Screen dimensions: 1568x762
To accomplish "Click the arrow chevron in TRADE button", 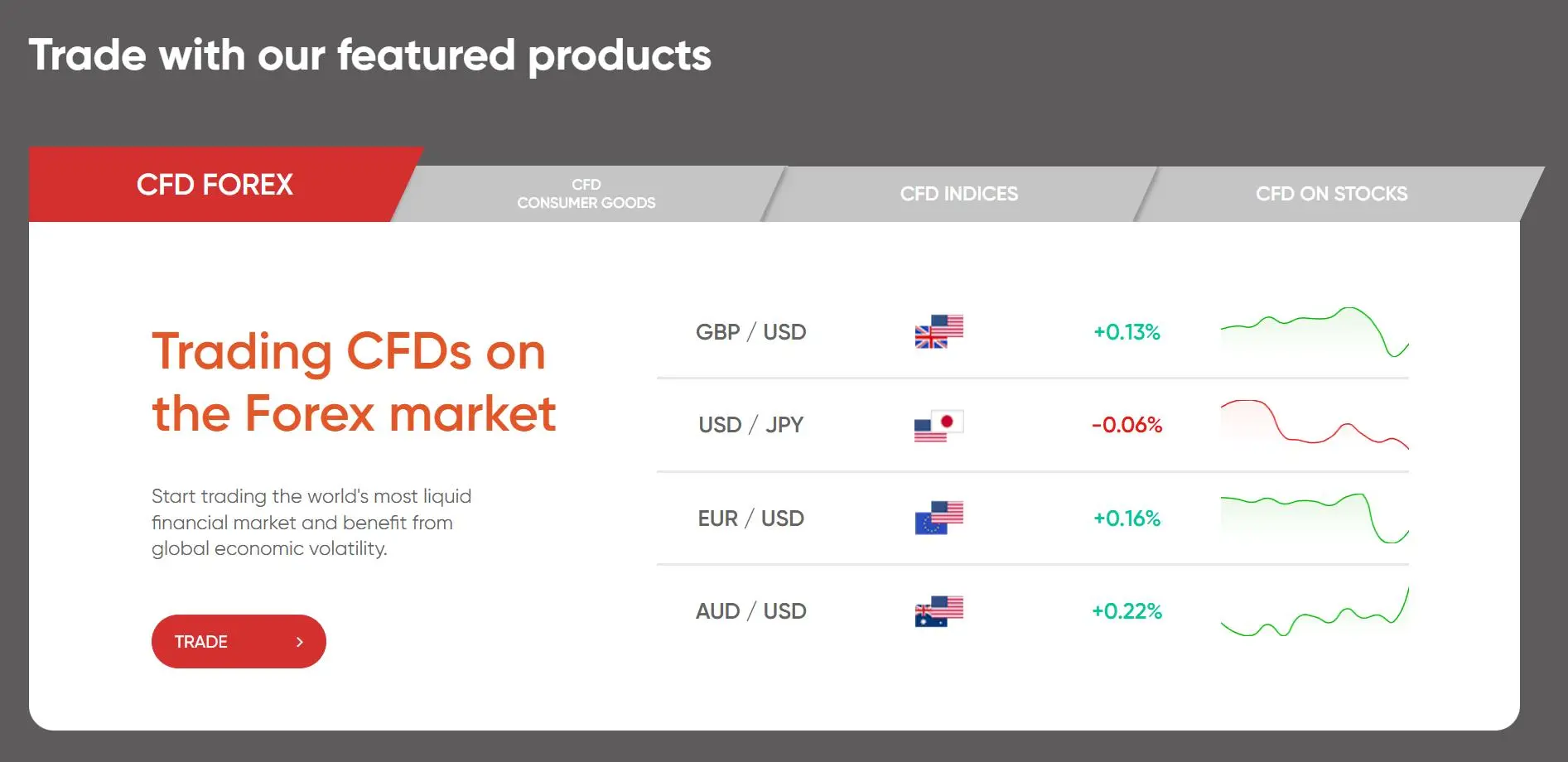I will tap(300, 642).
